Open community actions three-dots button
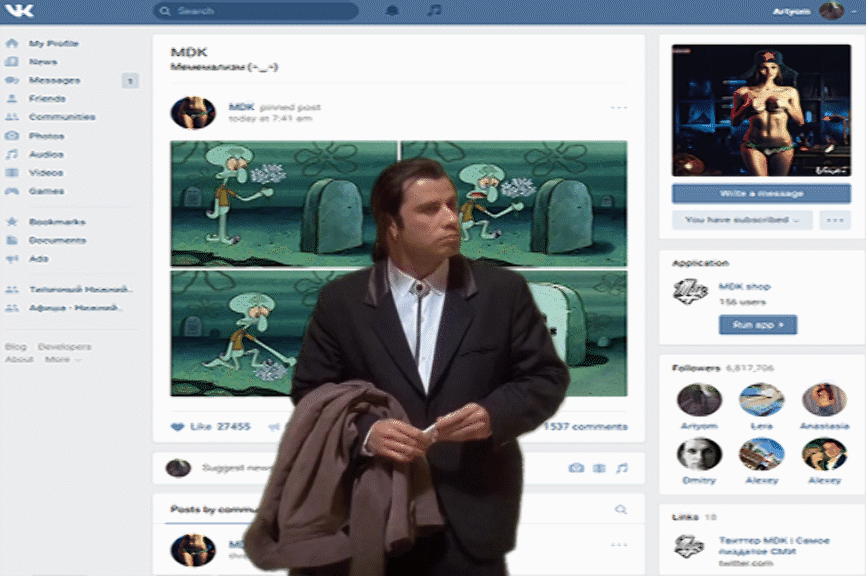Viewport: 866px width, 576px height. coord(835,220)
